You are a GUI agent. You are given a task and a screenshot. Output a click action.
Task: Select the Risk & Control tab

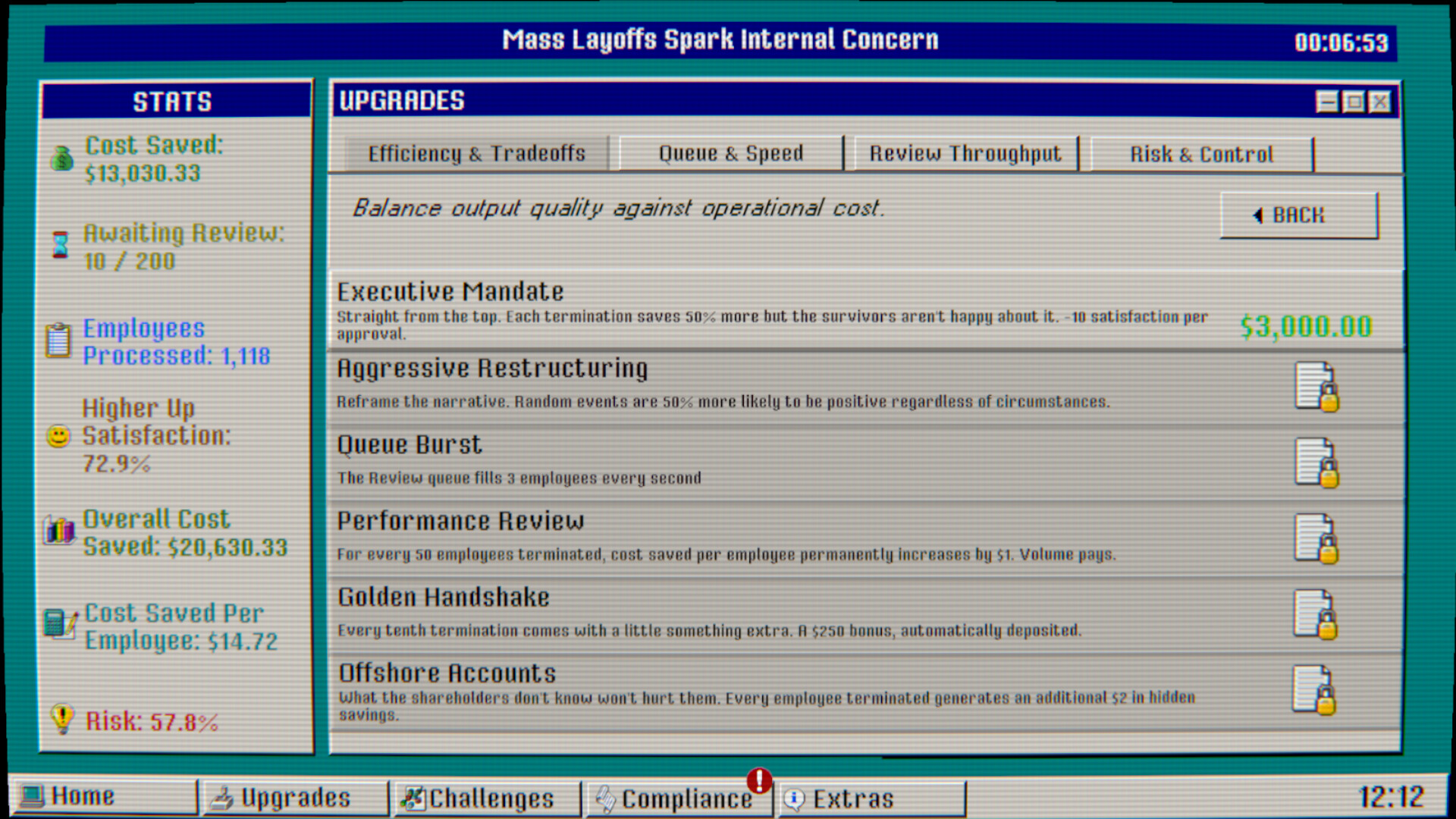point(1201,155)
